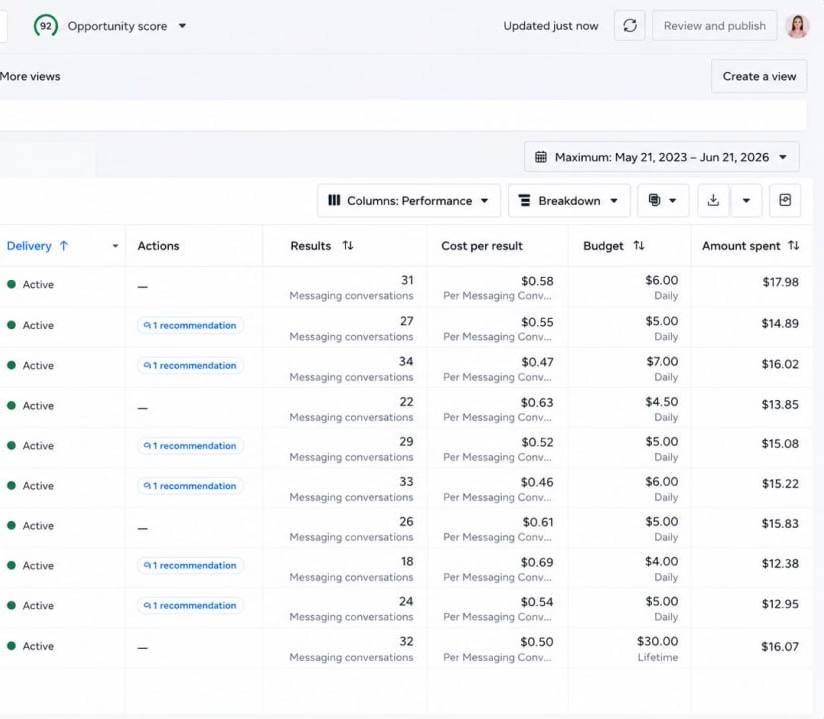This screenshot has width=824, height=719.
Task: Click Create a view button
Action: [759, 76]
